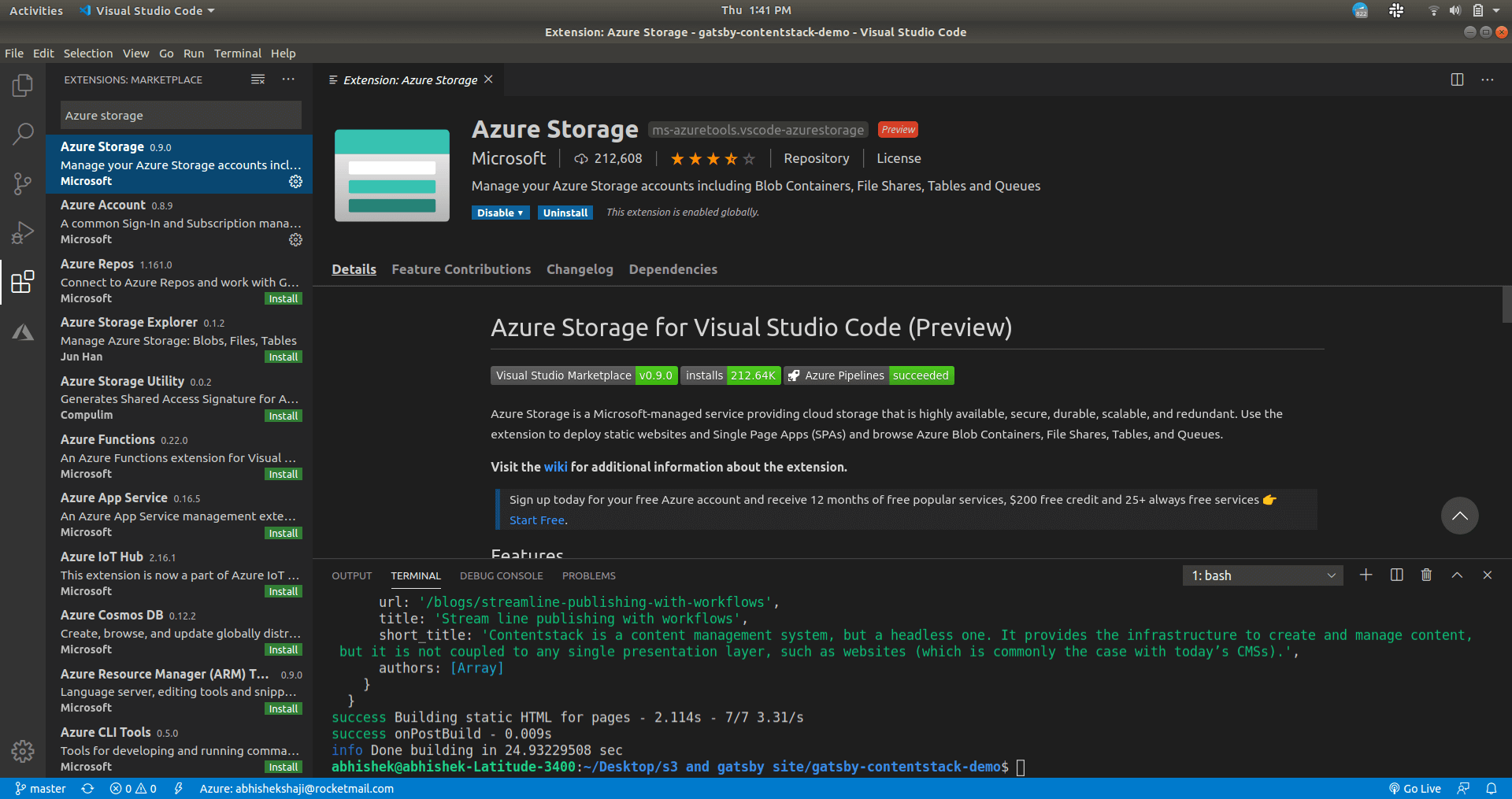The height and width of the screenshot is (799, 1512).
Task: Click the Start Free link
Action: 537,520
